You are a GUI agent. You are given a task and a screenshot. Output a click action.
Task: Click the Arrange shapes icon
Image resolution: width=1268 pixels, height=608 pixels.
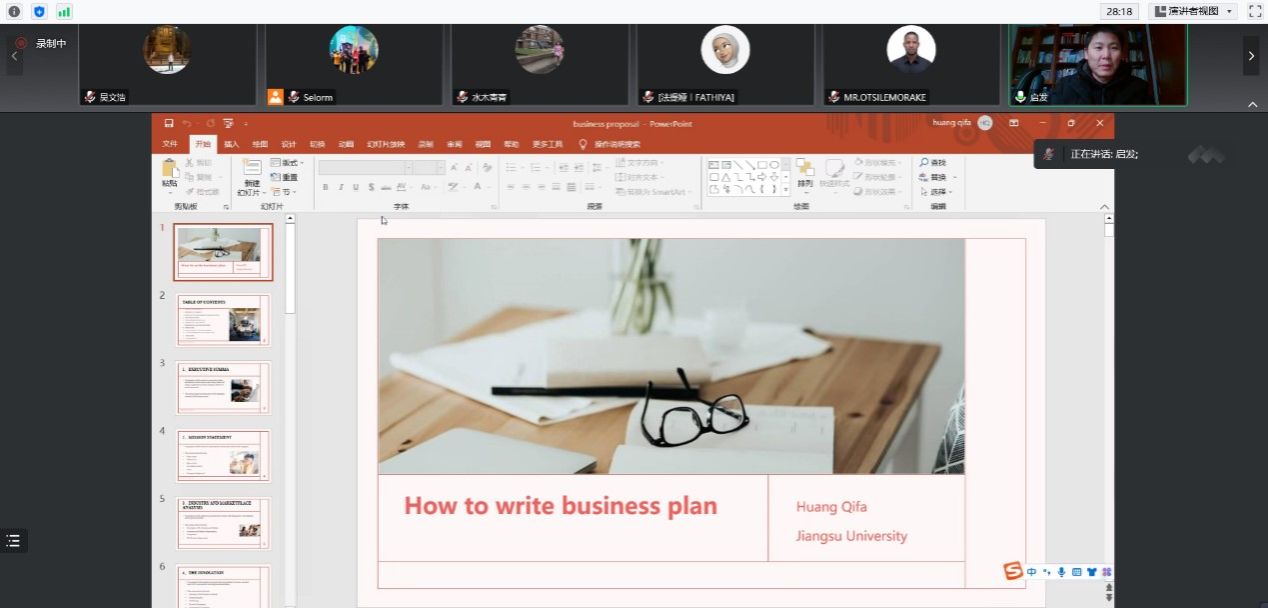coord(805,172)
